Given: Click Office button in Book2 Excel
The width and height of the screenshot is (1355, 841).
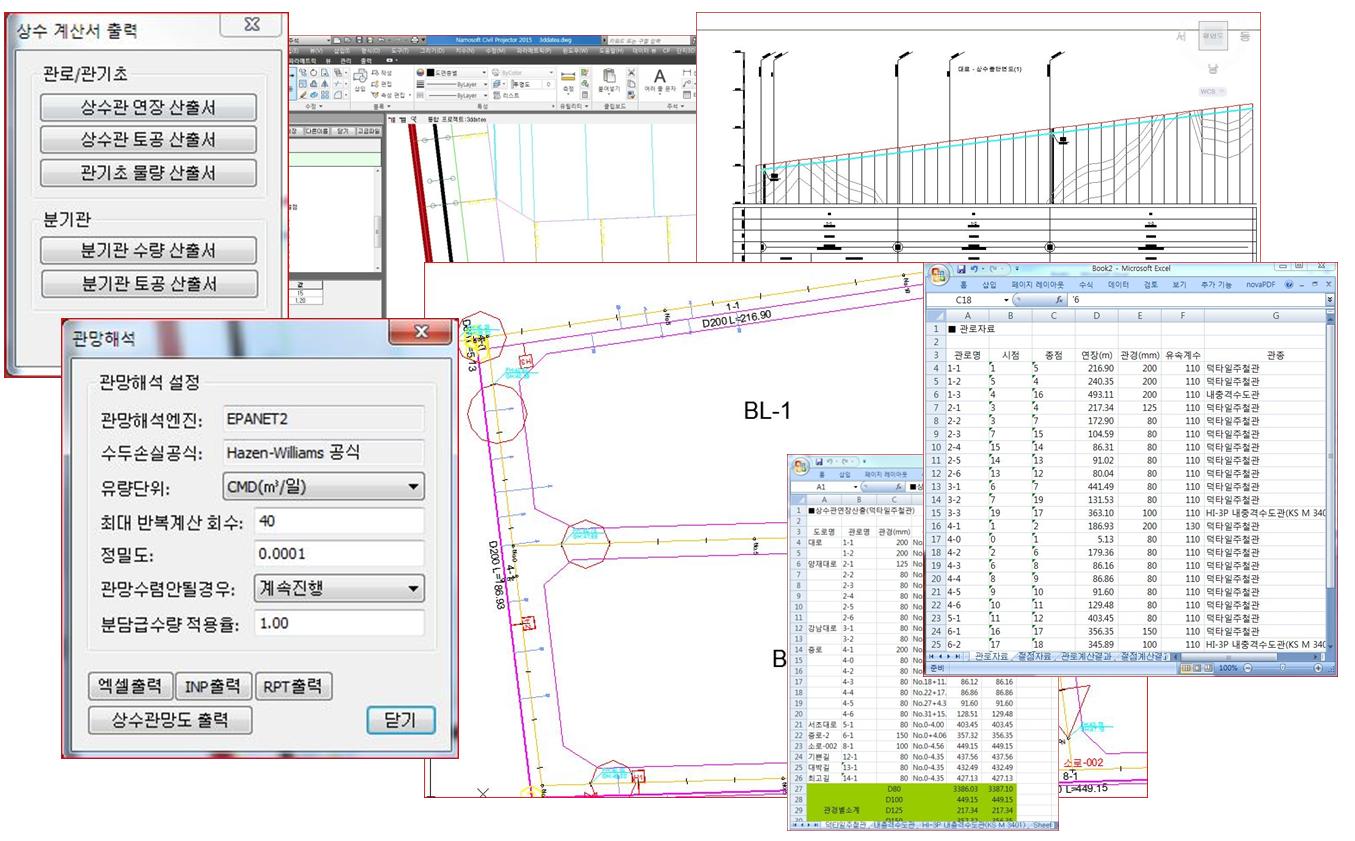Looking at the screenshot, I should [x=938, y=277].
